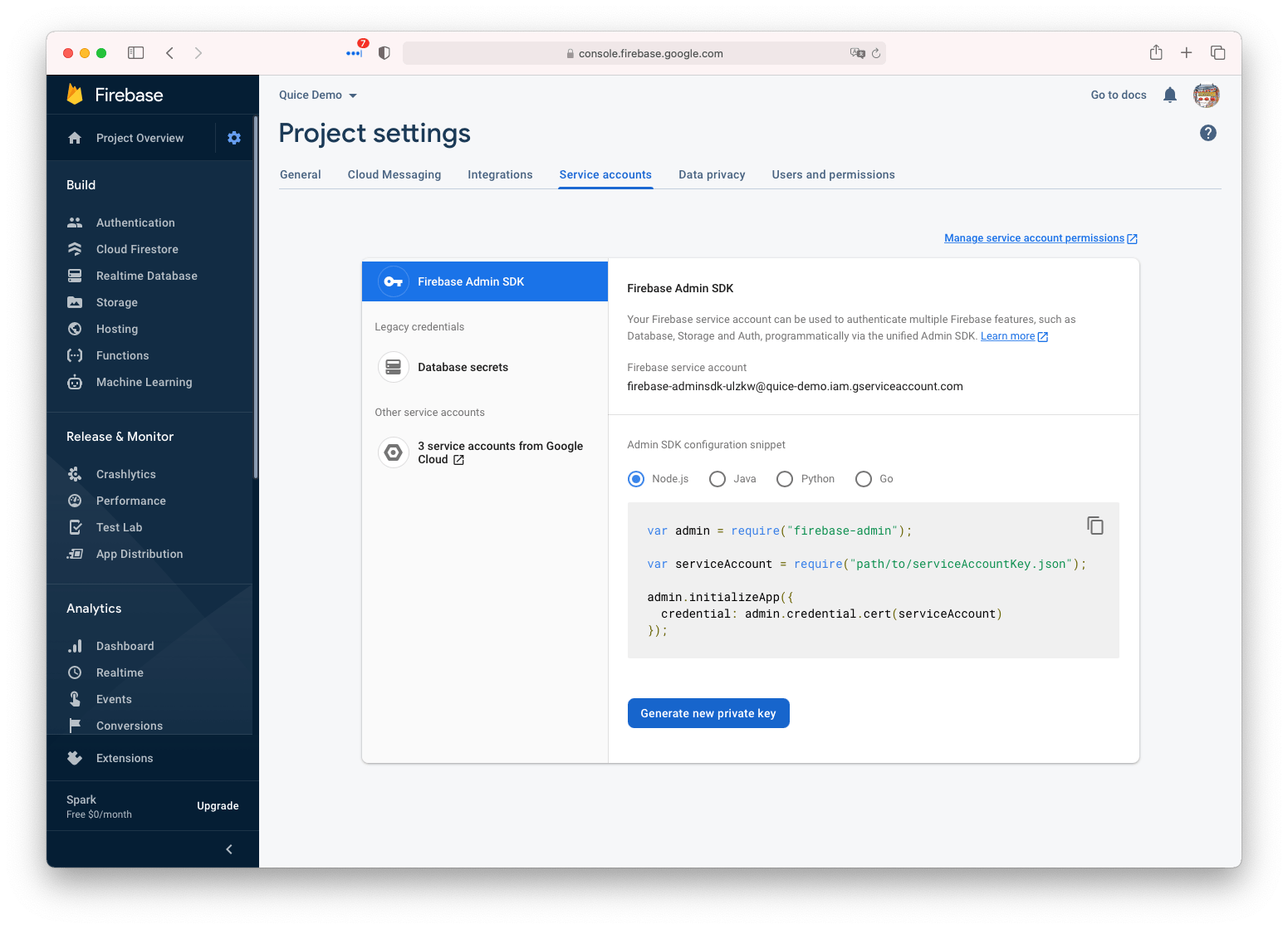Open the user account avatar
The image size is (1288, 929).
click(1207, 95)
